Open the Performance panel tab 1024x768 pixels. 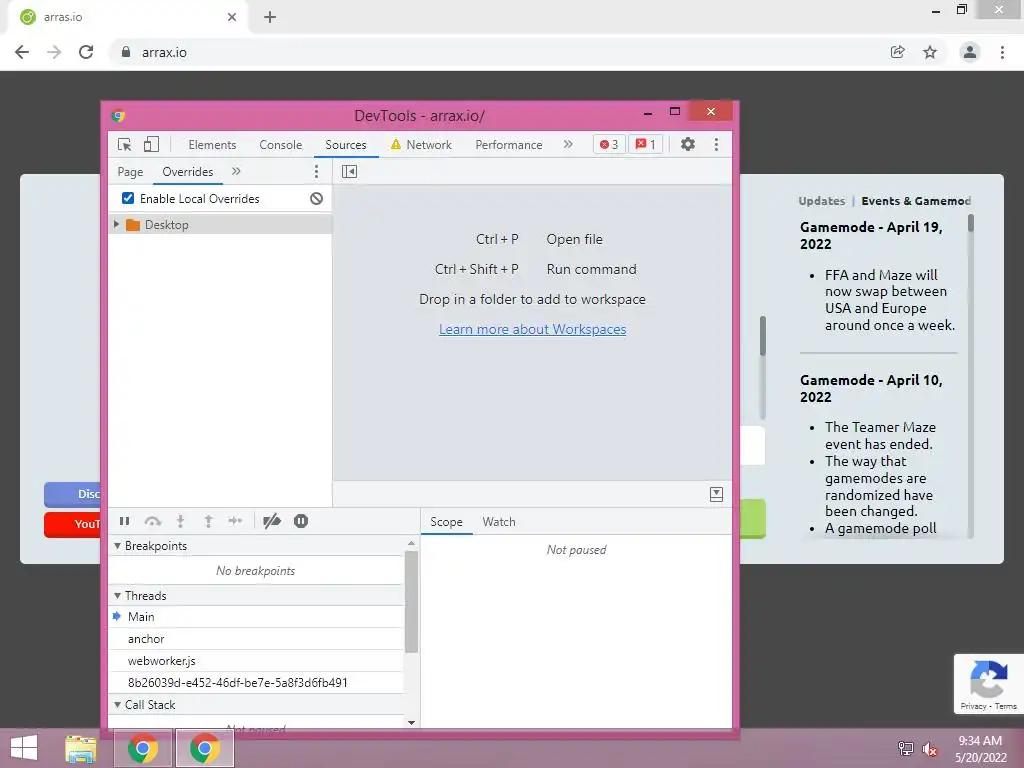coord(509,145)
